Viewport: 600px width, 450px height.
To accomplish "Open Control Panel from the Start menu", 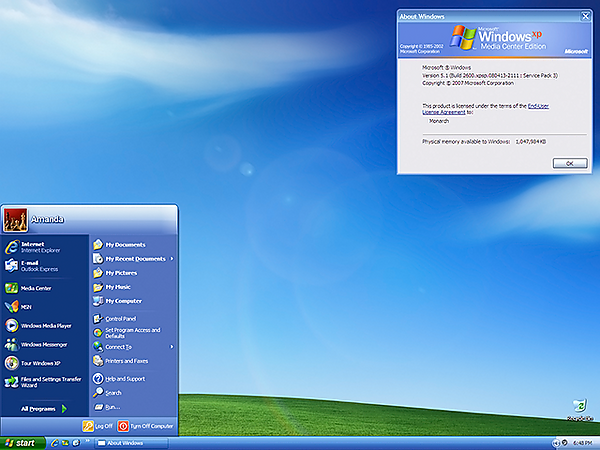I will click(120, 318).
